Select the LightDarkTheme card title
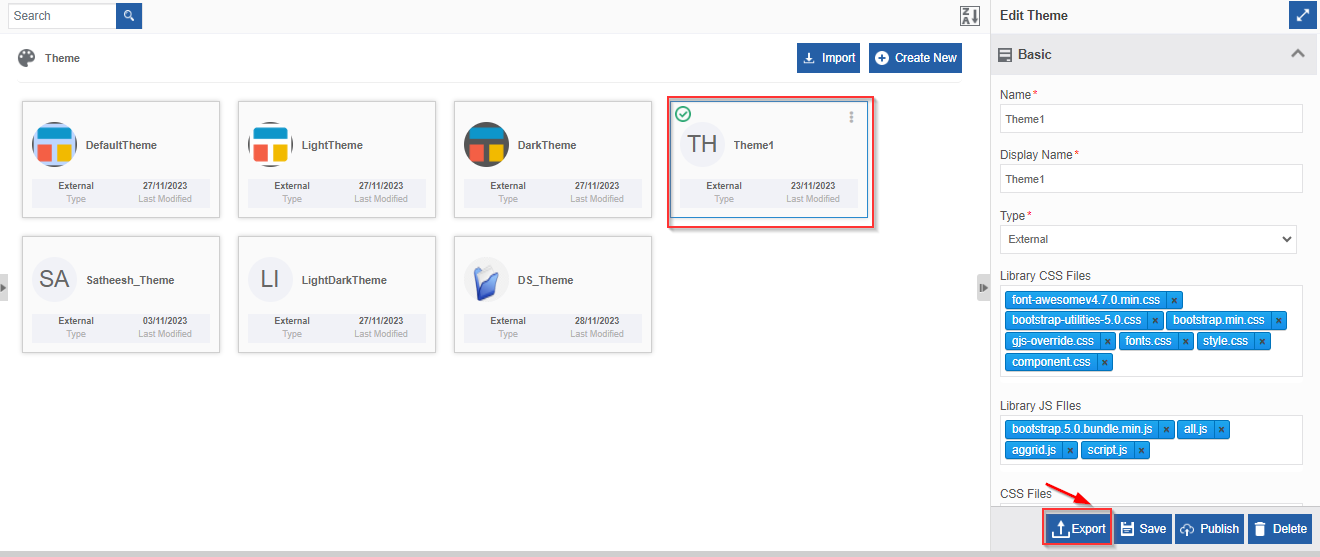Viewport: 1320px width, 557px height. (x=344, y=280)
